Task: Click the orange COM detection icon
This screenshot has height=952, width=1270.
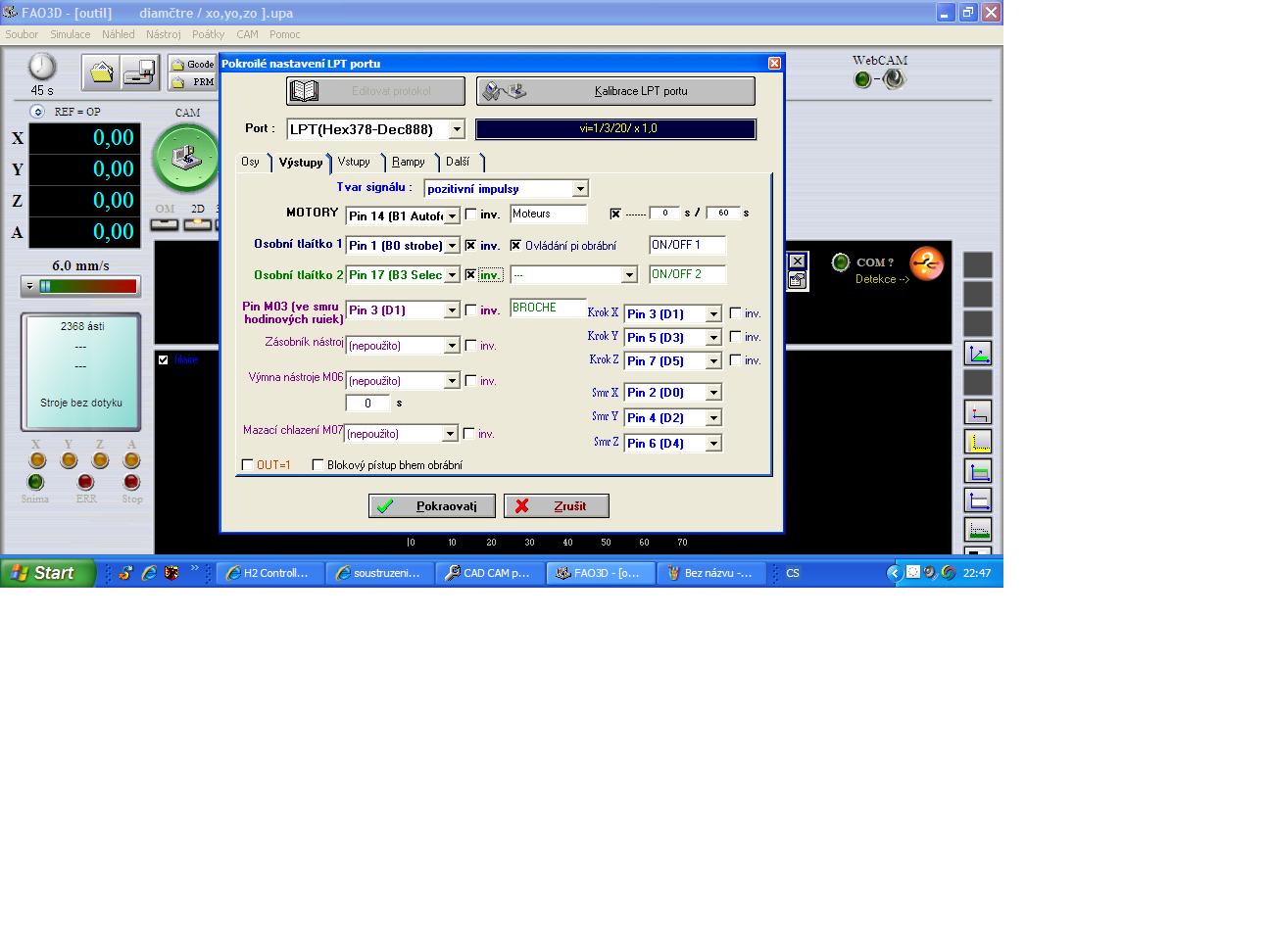Action: click(926, 263)
